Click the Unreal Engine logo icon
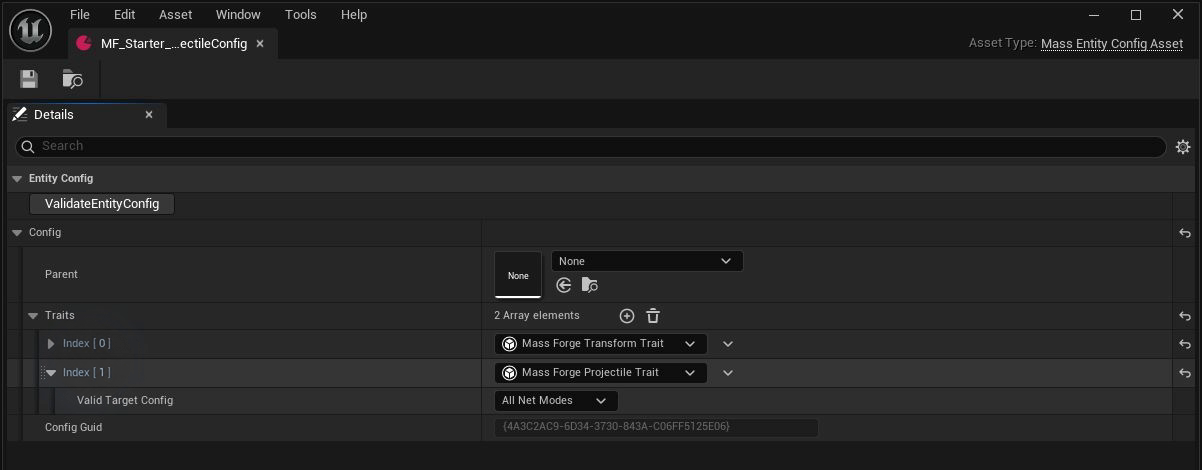This screenshot has height=470, width=1202. coord(30,30)
